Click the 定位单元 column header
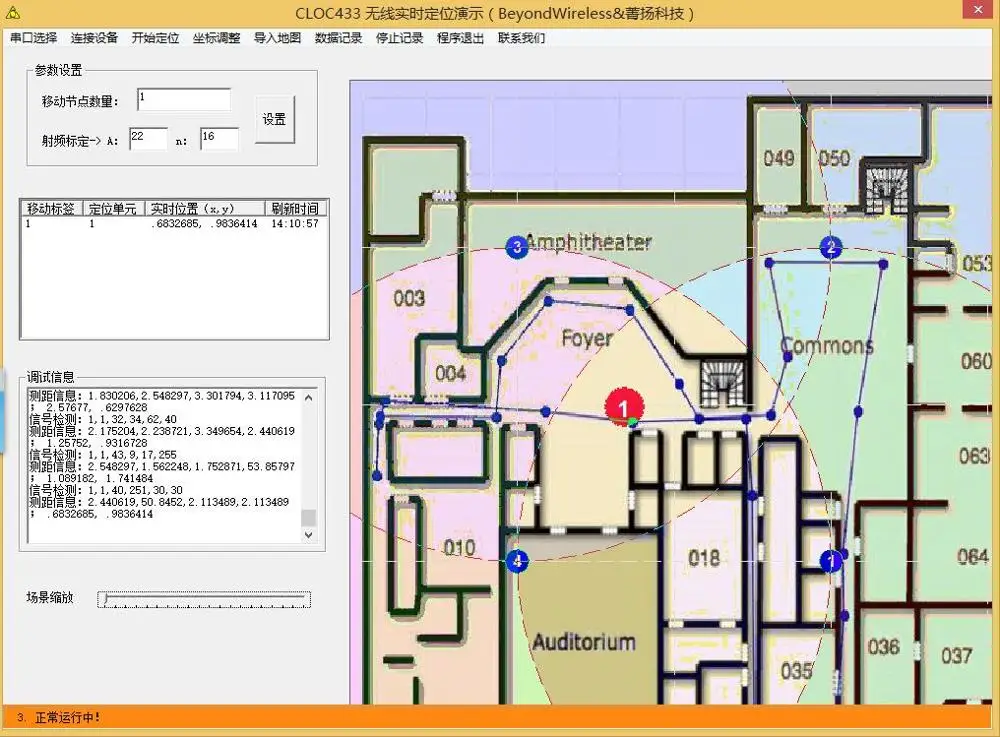The height and width of the screenshot is (737, 1000). click(x=112, y=208)
